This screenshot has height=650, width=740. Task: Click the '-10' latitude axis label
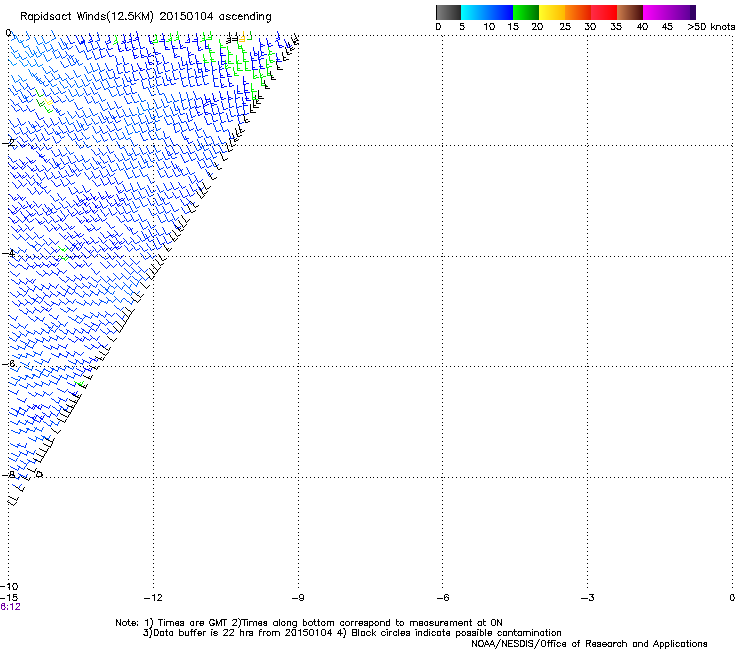click(9, 587)
